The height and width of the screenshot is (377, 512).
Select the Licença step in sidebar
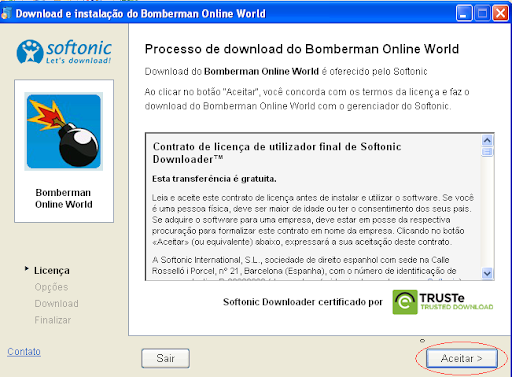[52, 270]
